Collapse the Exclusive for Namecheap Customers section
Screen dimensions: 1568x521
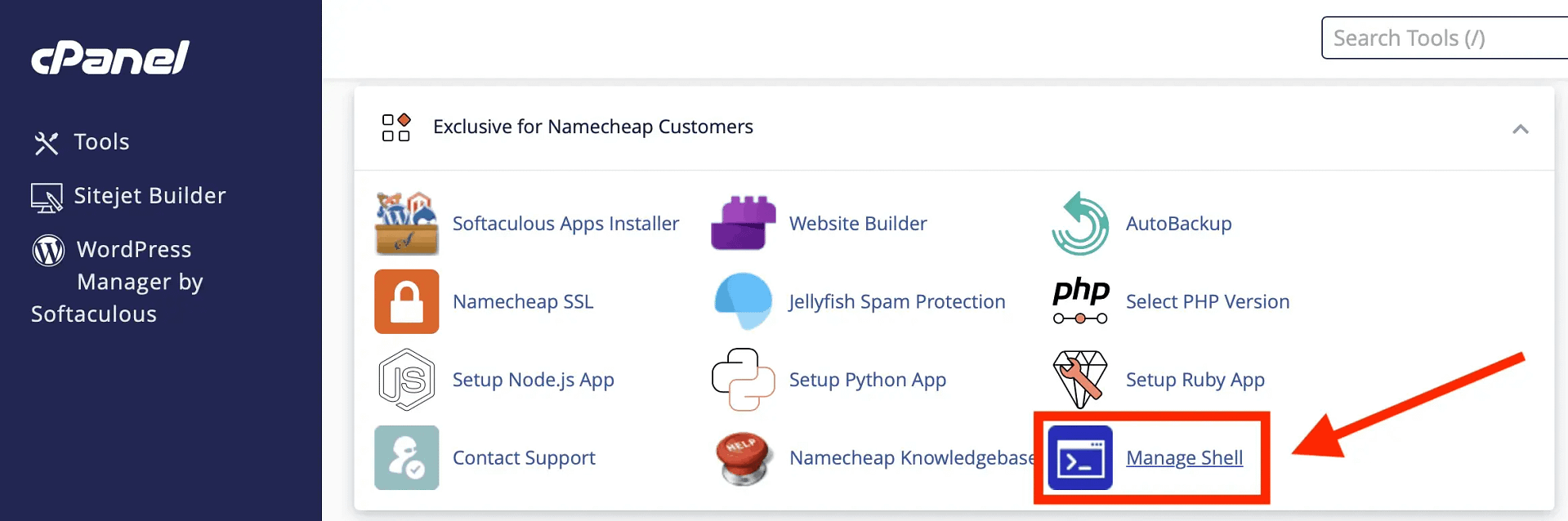tap(1520, 129)
